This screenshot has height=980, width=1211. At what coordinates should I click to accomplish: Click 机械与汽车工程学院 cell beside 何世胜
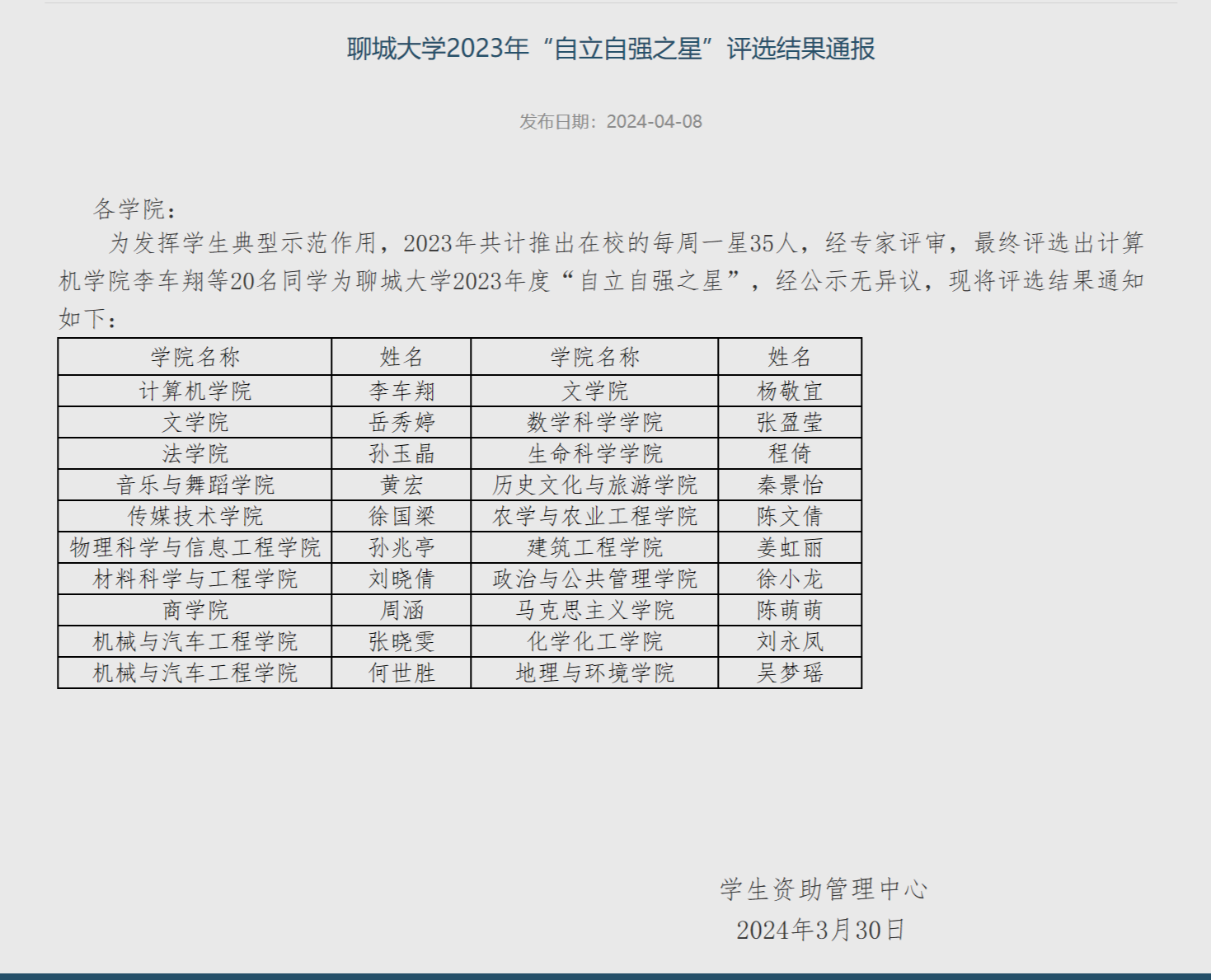click(195, 673)
